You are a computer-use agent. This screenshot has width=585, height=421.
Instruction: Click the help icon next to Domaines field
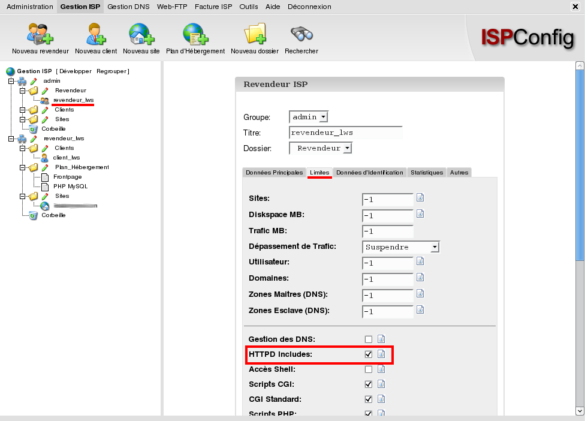[x=420, y=278]
